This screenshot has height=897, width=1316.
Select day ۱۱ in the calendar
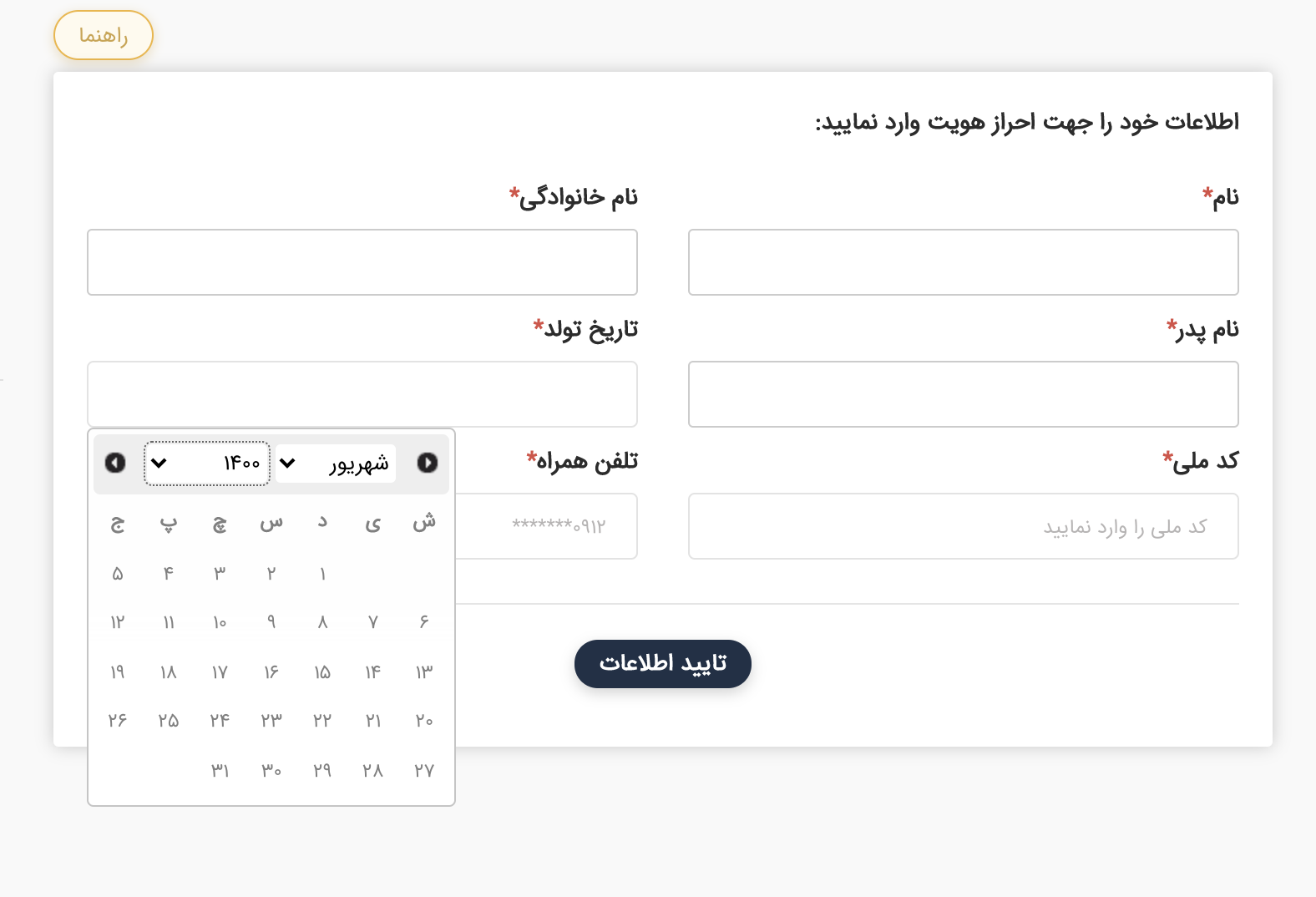coord(169,622)
